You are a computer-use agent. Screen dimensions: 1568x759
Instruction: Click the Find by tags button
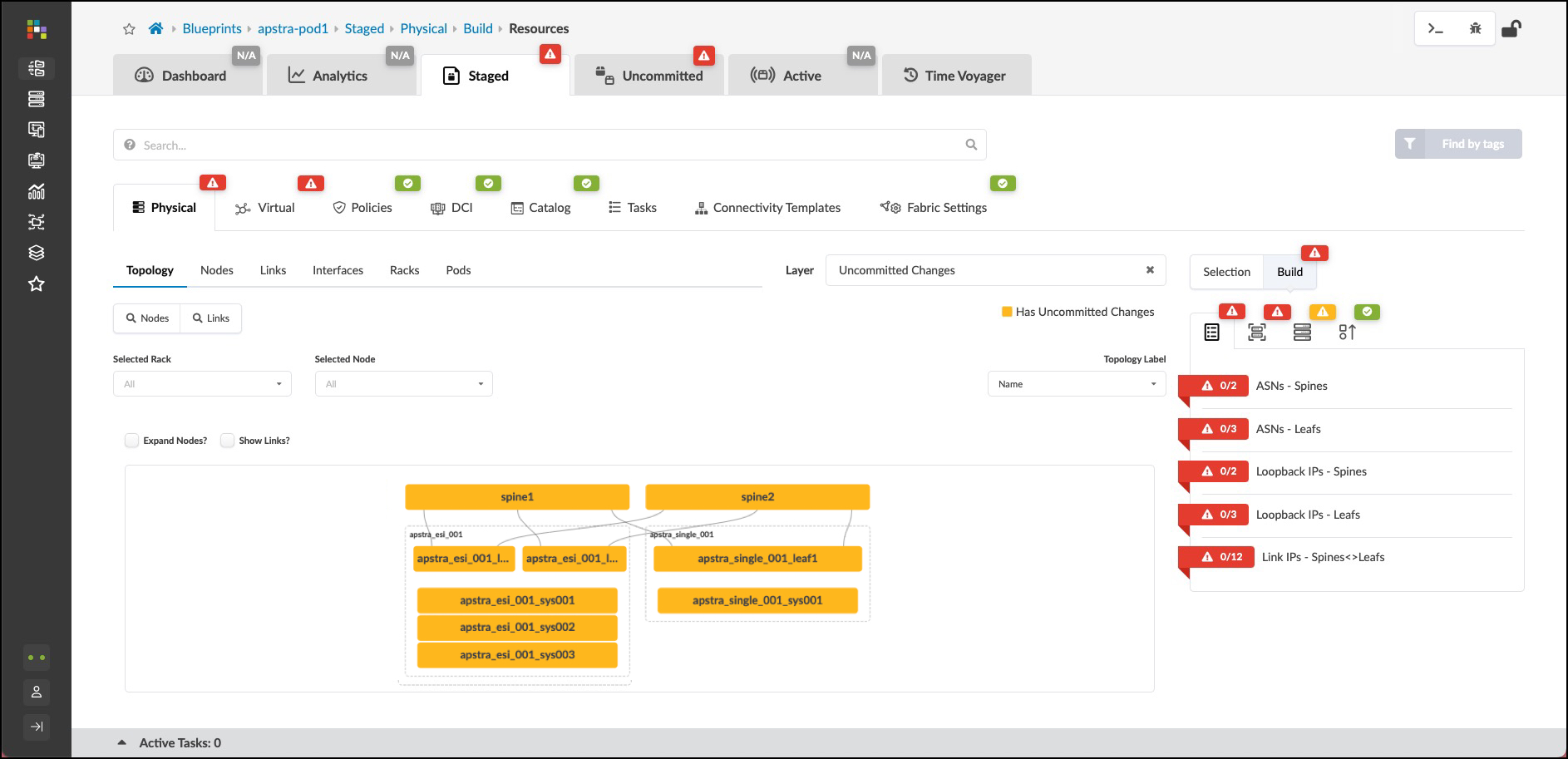click(x=1458, y=144)
